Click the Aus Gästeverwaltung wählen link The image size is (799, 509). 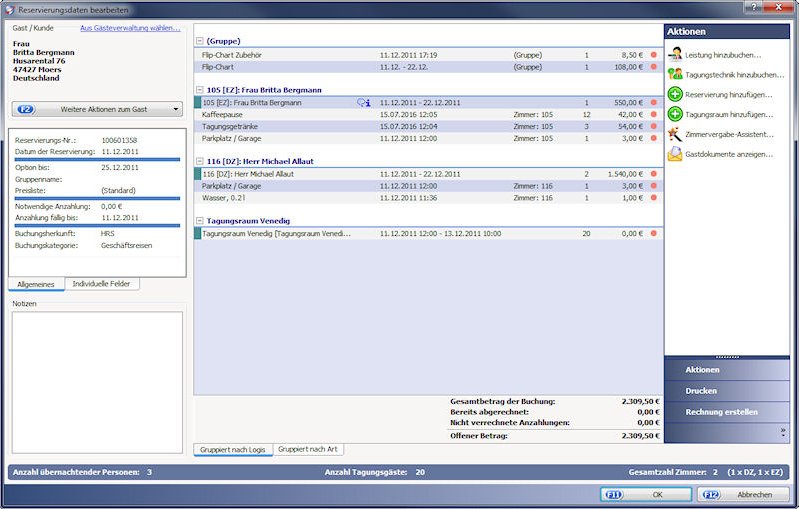click(130, 28)
